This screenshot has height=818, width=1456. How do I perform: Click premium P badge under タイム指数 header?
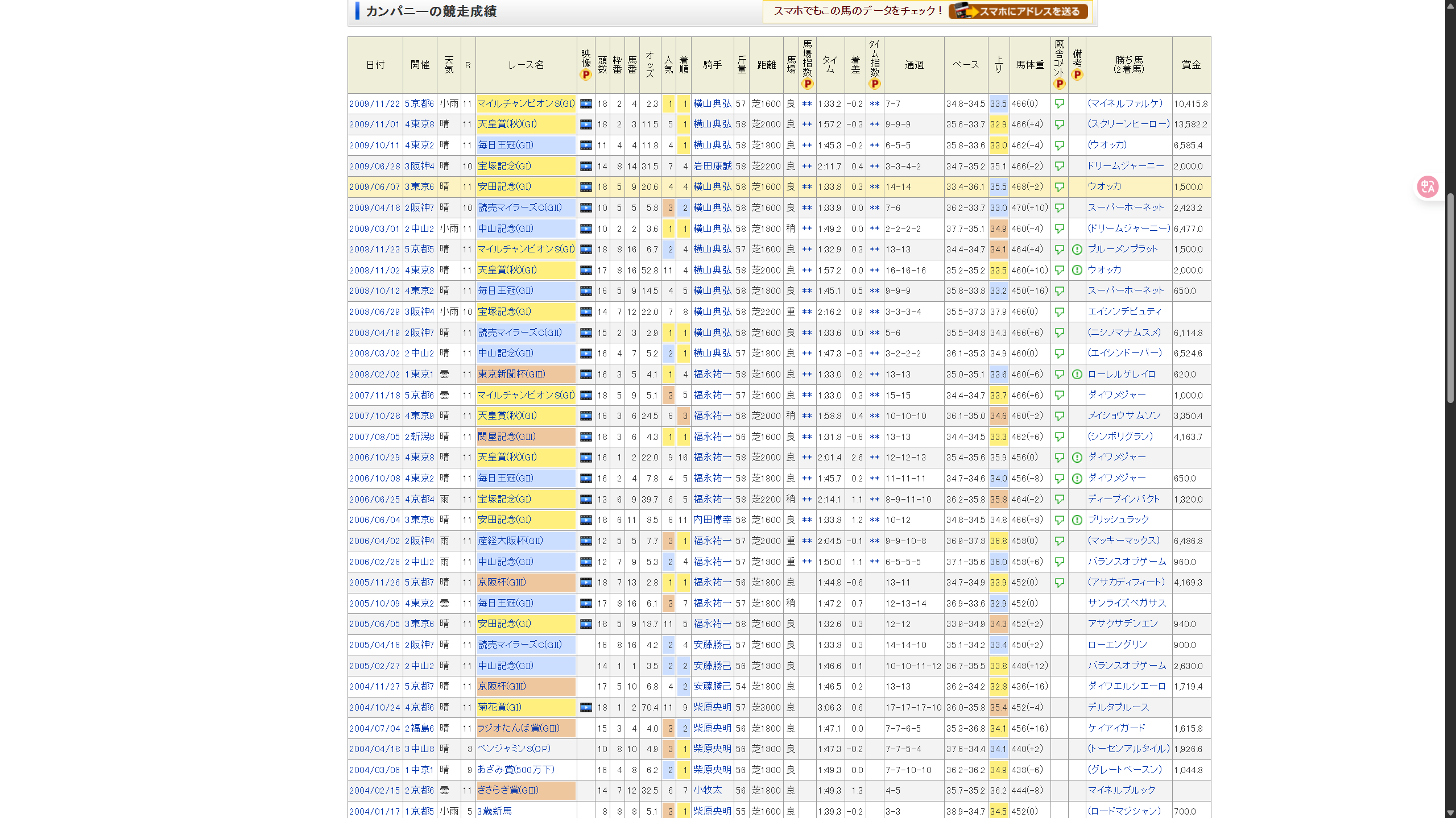point(875,84)
